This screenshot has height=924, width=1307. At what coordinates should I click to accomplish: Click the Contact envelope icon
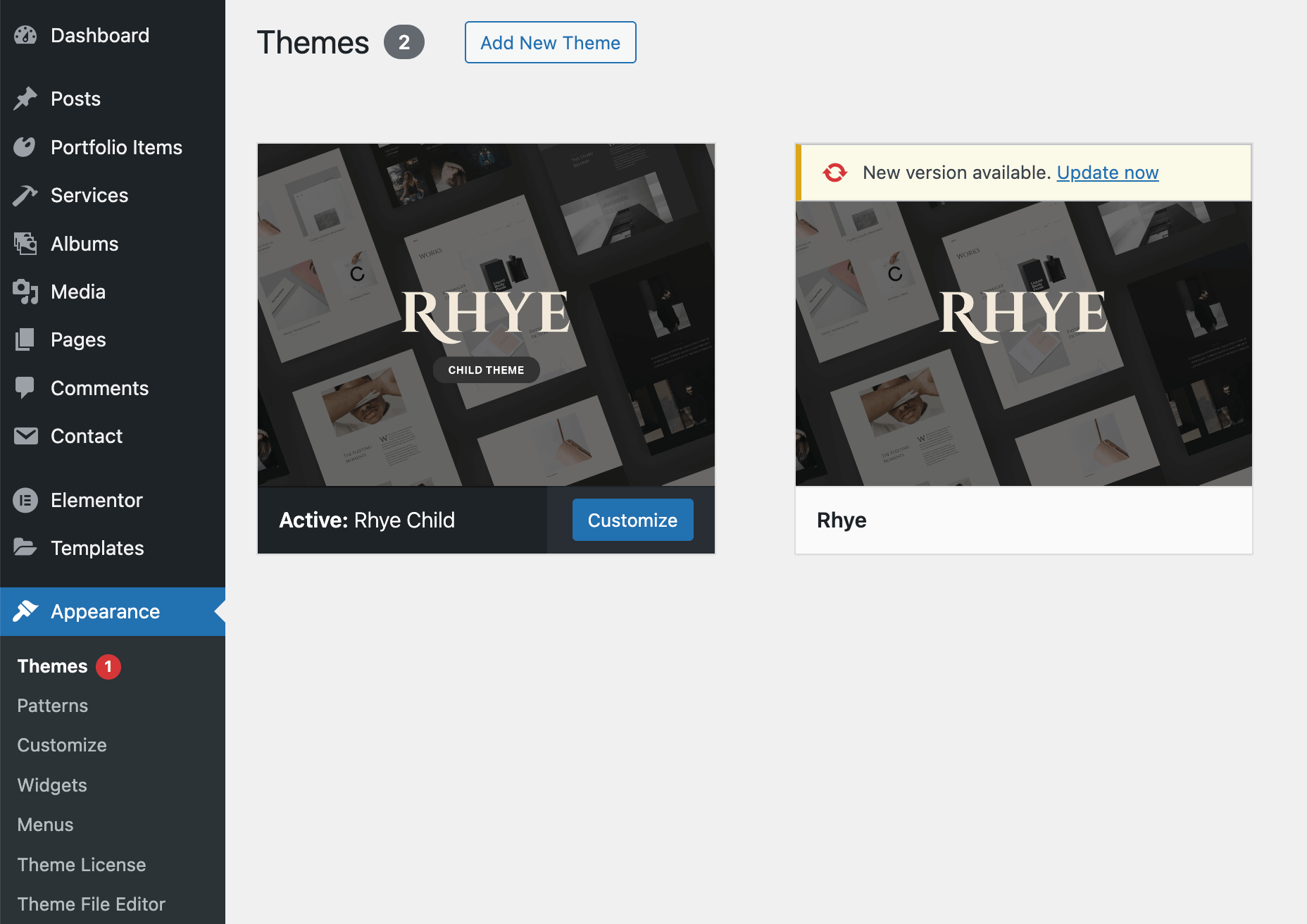25,436
